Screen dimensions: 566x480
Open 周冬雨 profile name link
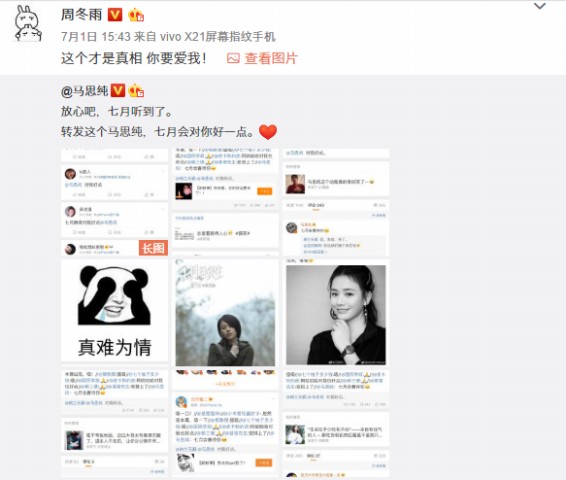(82, 15)
